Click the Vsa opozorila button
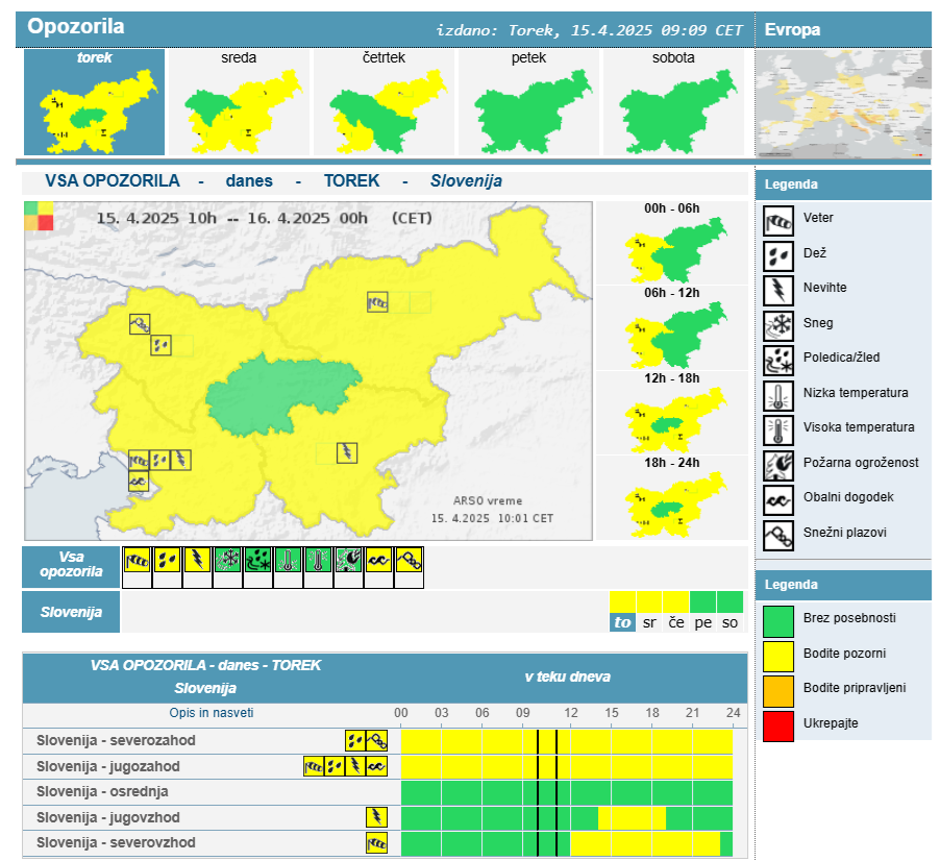The height and width of the screenshot is (861, 940). pyautogui.click(x=71, y=566)
